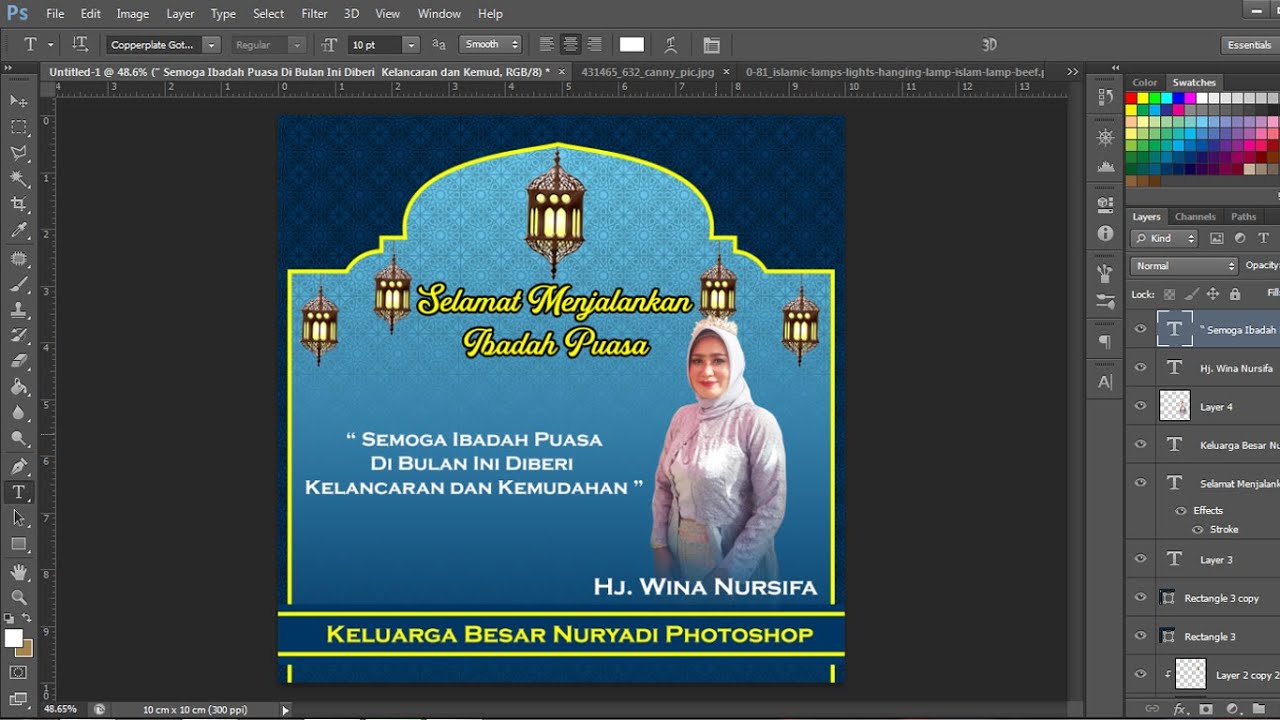Image resolution: width=1280 pixels, height=720 pixels.
Task: Hide the Semoga Ibadah text layer
Action: point(1140,329)
